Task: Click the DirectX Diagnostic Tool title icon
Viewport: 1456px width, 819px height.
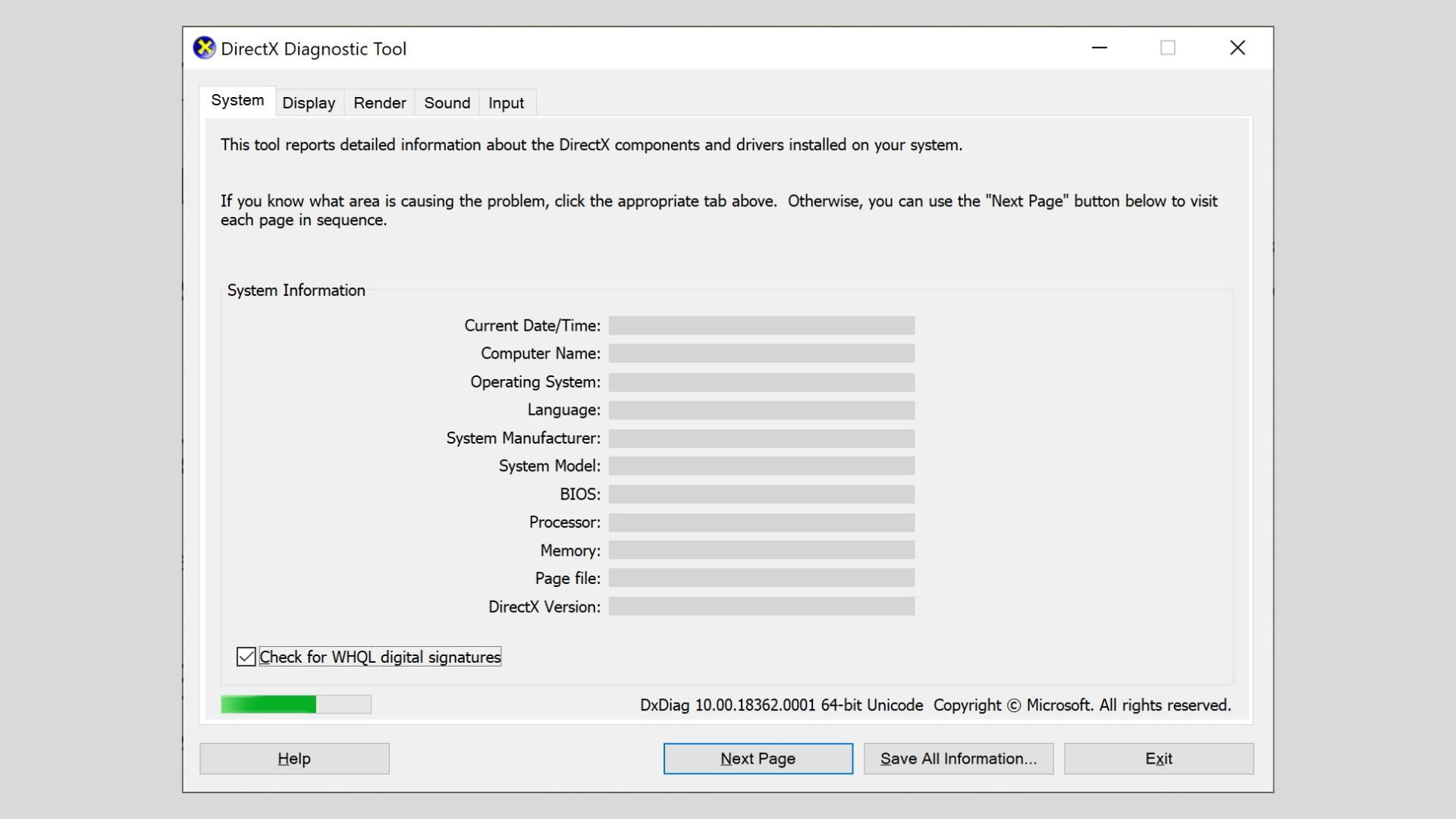Action: click(x=204, y=48)
